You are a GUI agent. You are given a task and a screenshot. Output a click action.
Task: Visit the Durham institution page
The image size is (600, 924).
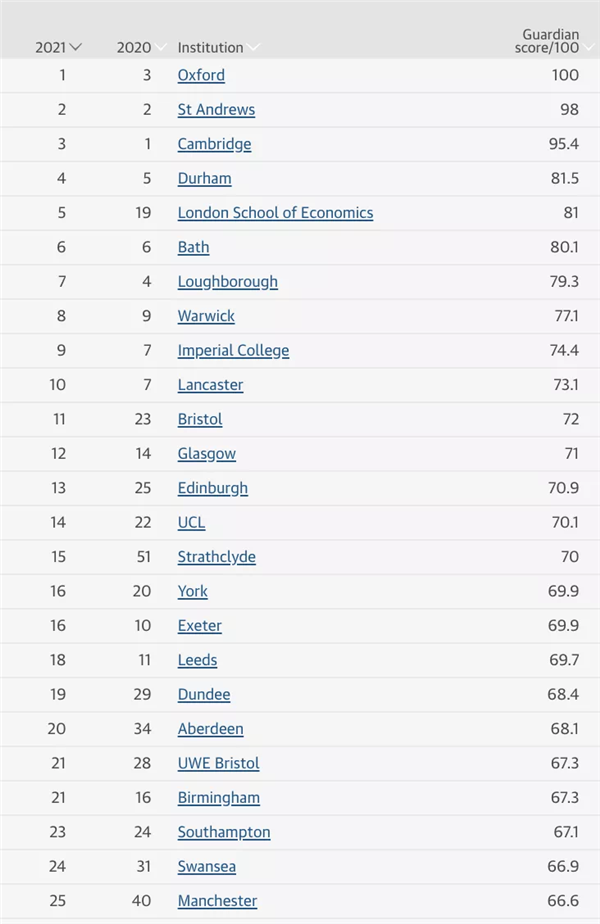pyautogui.click(x=205, y=179)
